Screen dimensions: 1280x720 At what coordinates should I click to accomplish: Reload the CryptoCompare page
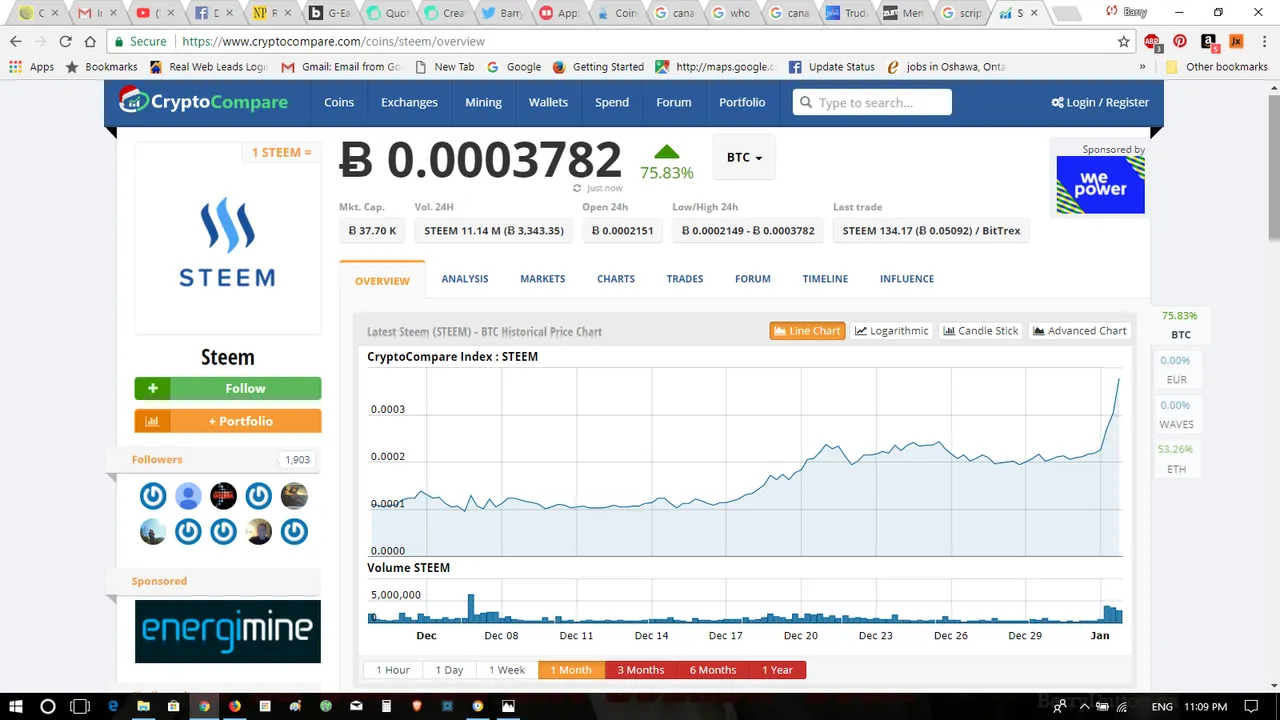click(x=65, y=41)
